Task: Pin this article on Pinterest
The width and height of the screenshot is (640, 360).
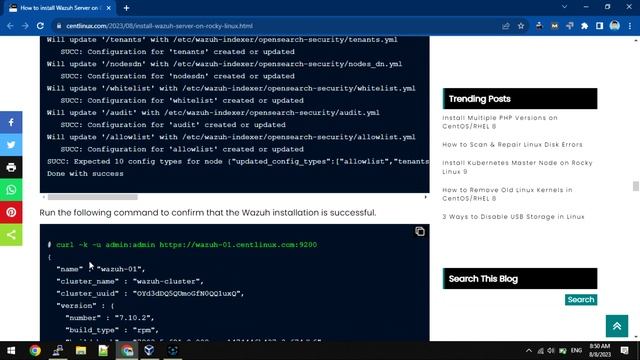Action: [11, 212]
